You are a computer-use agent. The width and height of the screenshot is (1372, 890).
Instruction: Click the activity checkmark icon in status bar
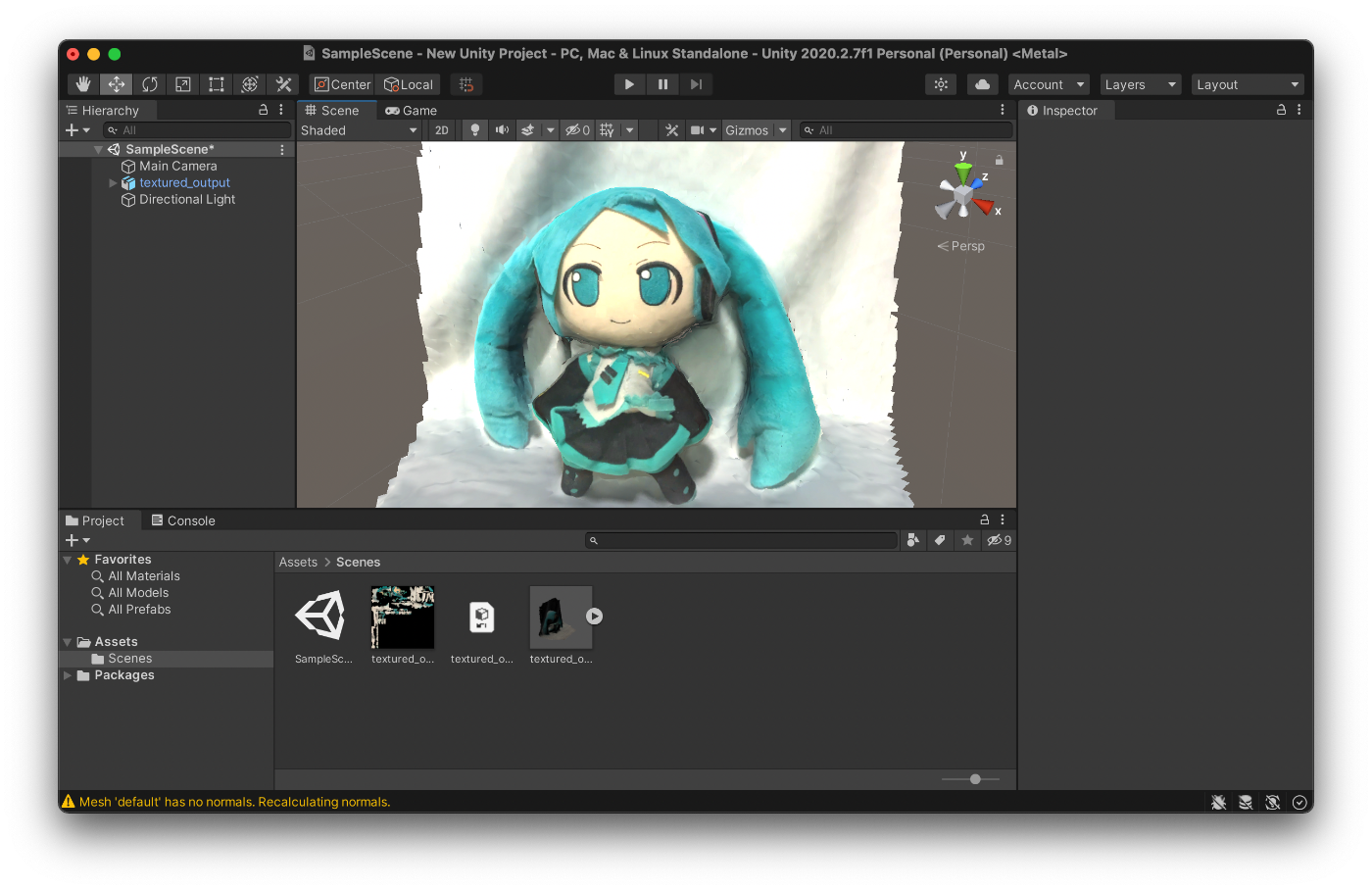click(x=1299, y=802)
